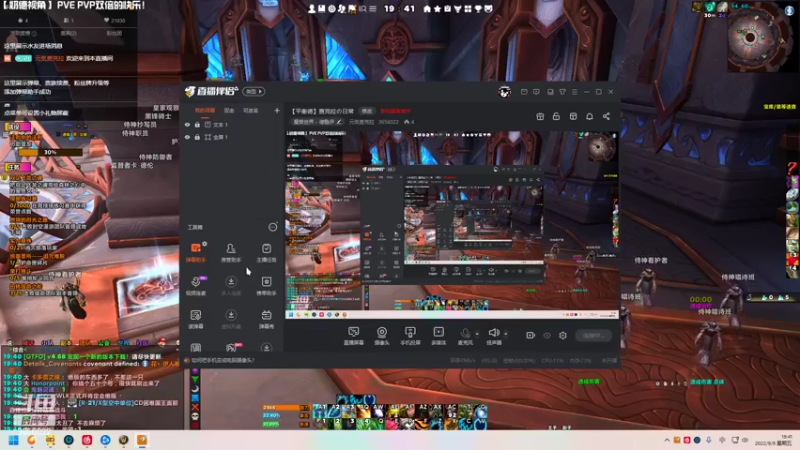Click the live start/stop button
800x450 pixels.
pyautogui.click(x=593, y=335)
